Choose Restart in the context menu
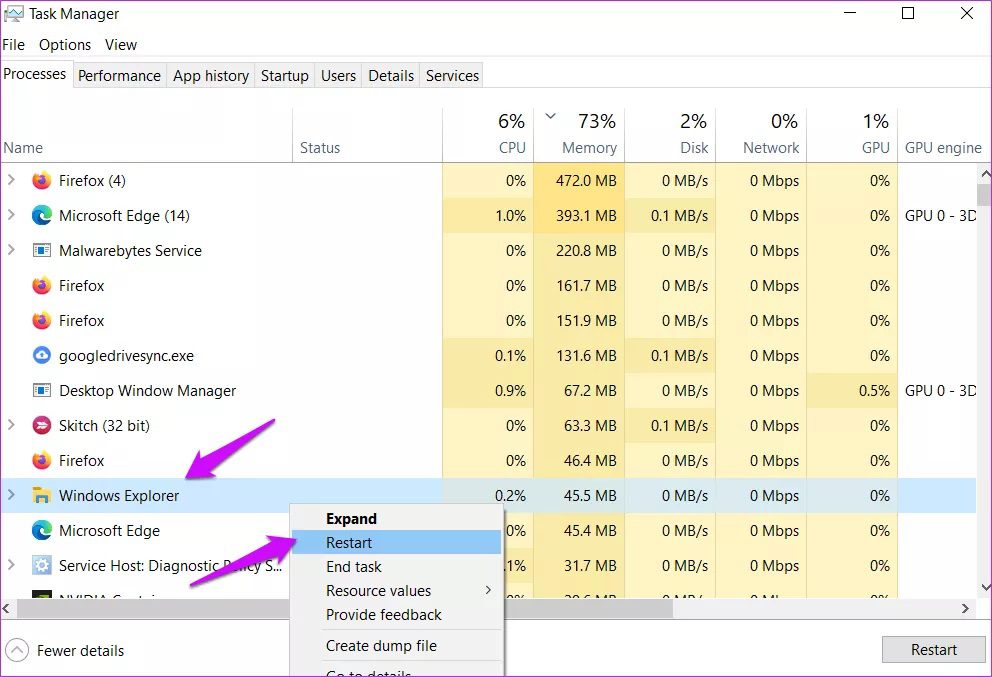This screenshot has height=677, width=992. click(395, 543)
